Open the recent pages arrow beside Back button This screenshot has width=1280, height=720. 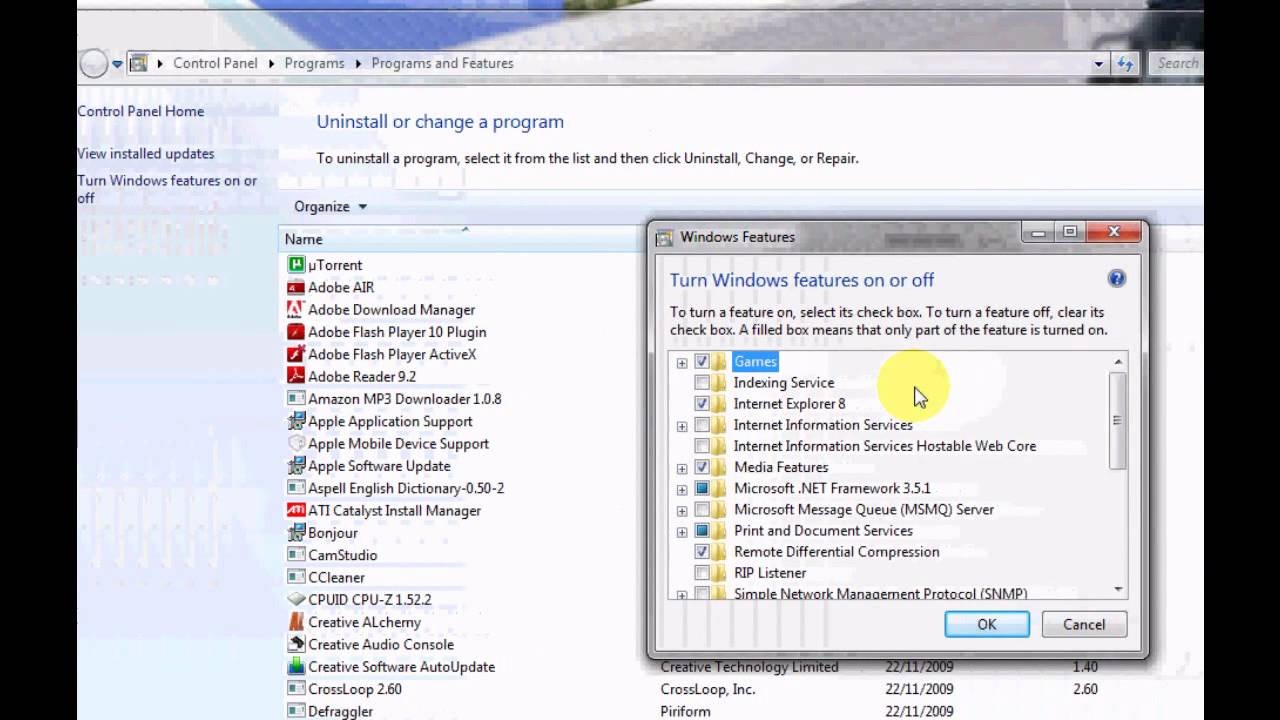pyautogui.click(x=117, y=64)
